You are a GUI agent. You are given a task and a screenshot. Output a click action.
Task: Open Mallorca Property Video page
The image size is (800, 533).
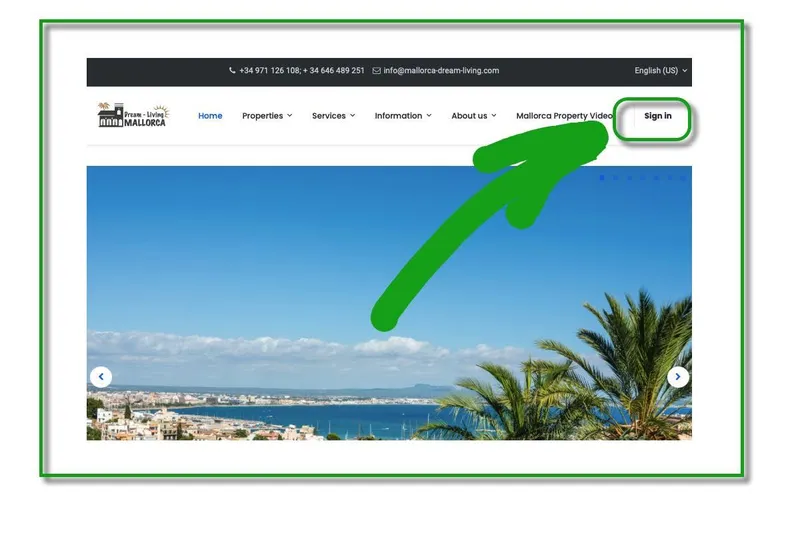tap(564, 116)
